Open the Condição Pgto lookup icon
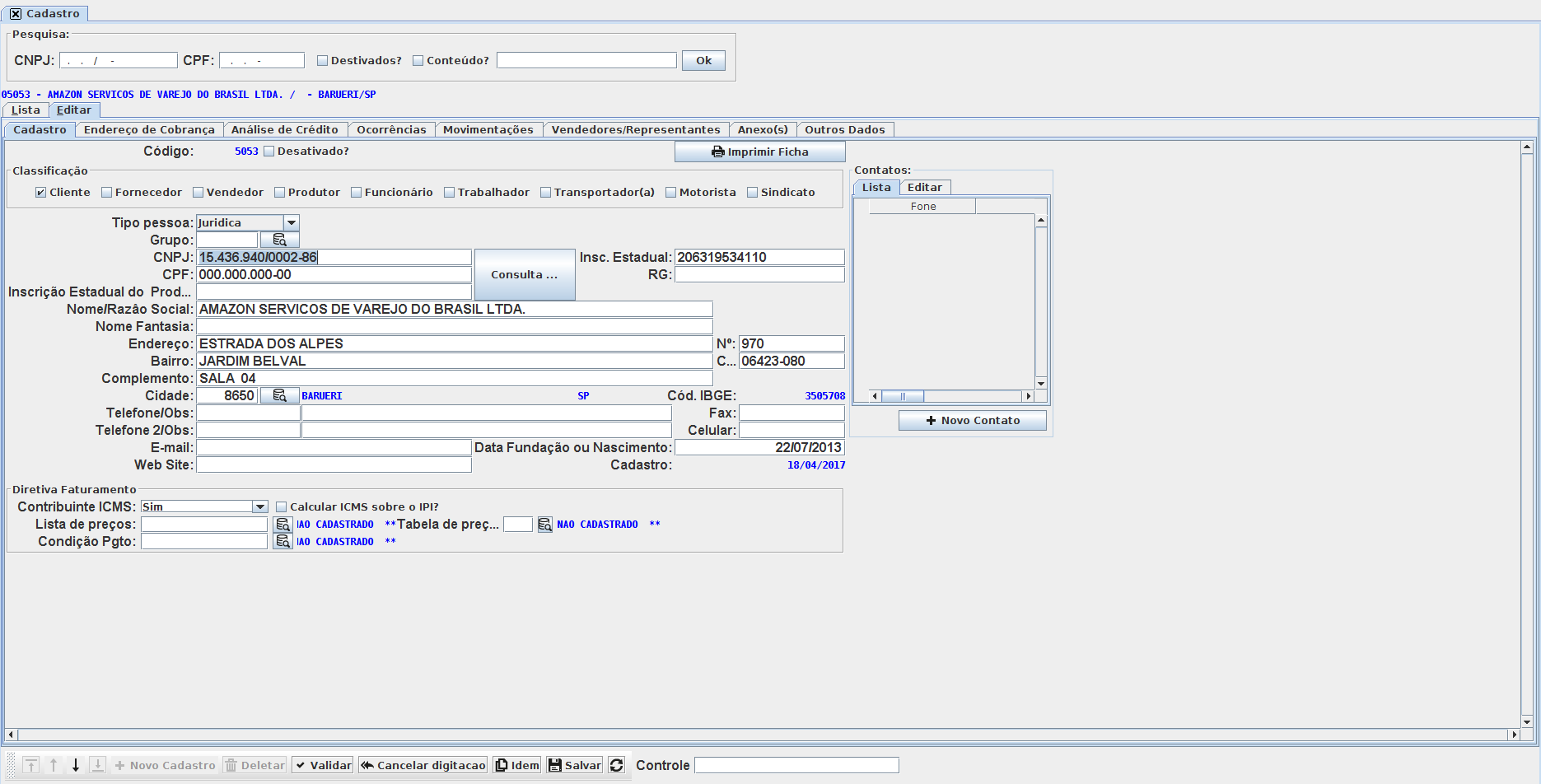Image resolution: width=1541 pixels, height=784 pixels. pyautogui.click(x=283, y=541)
